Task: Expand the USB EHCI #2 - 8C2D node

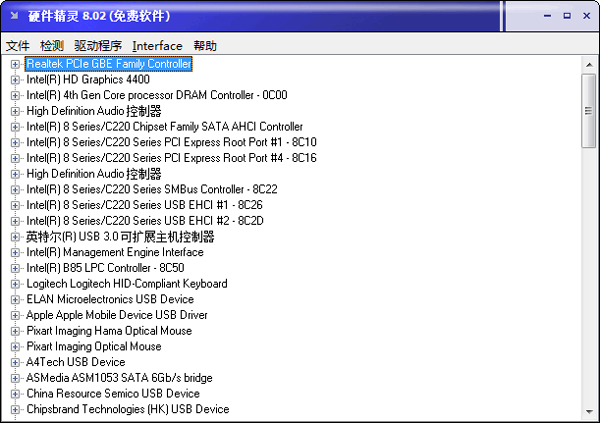Action: coord(15,221)
